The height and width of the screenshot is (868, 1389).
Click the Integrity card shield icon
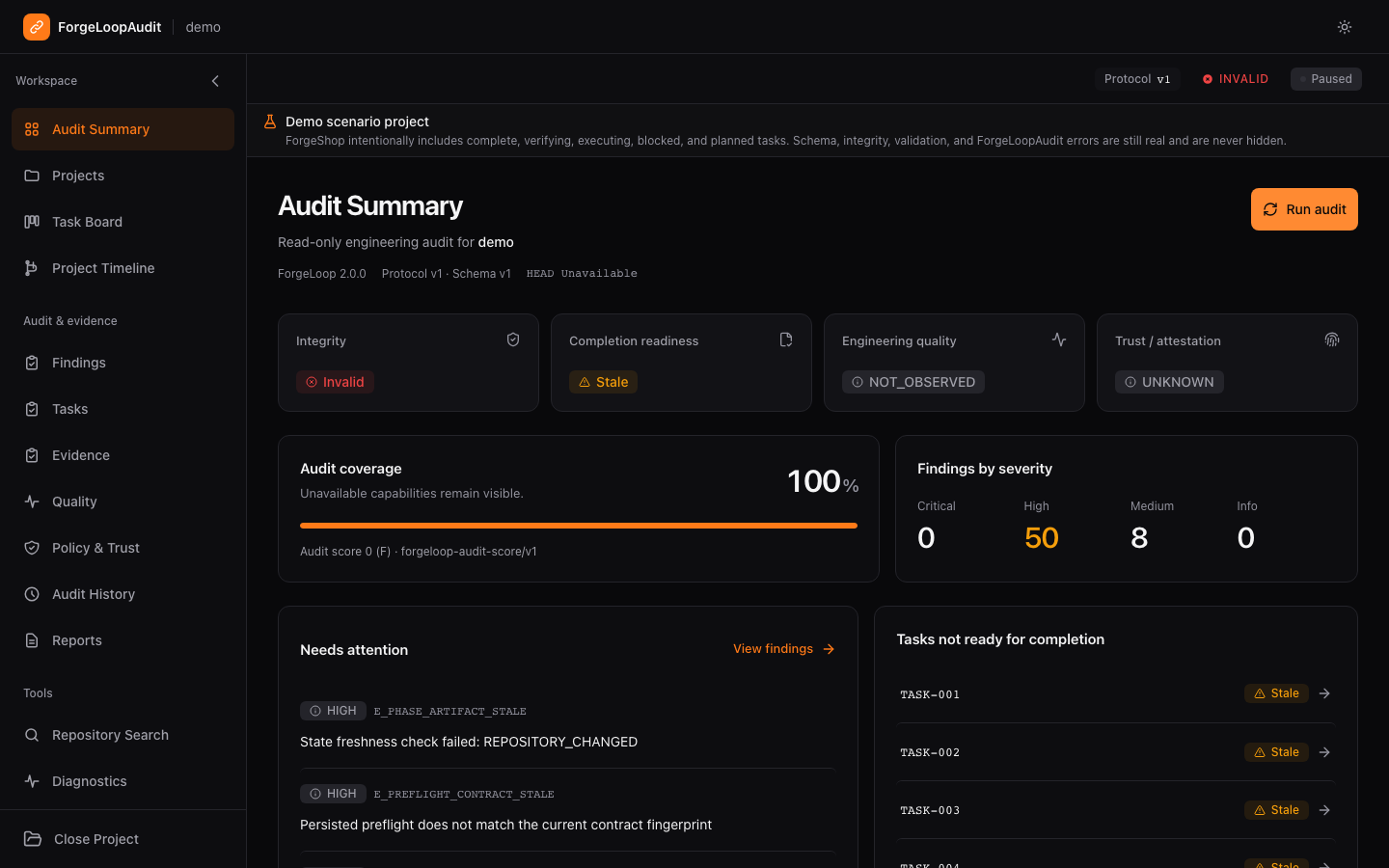click(513, 339)
